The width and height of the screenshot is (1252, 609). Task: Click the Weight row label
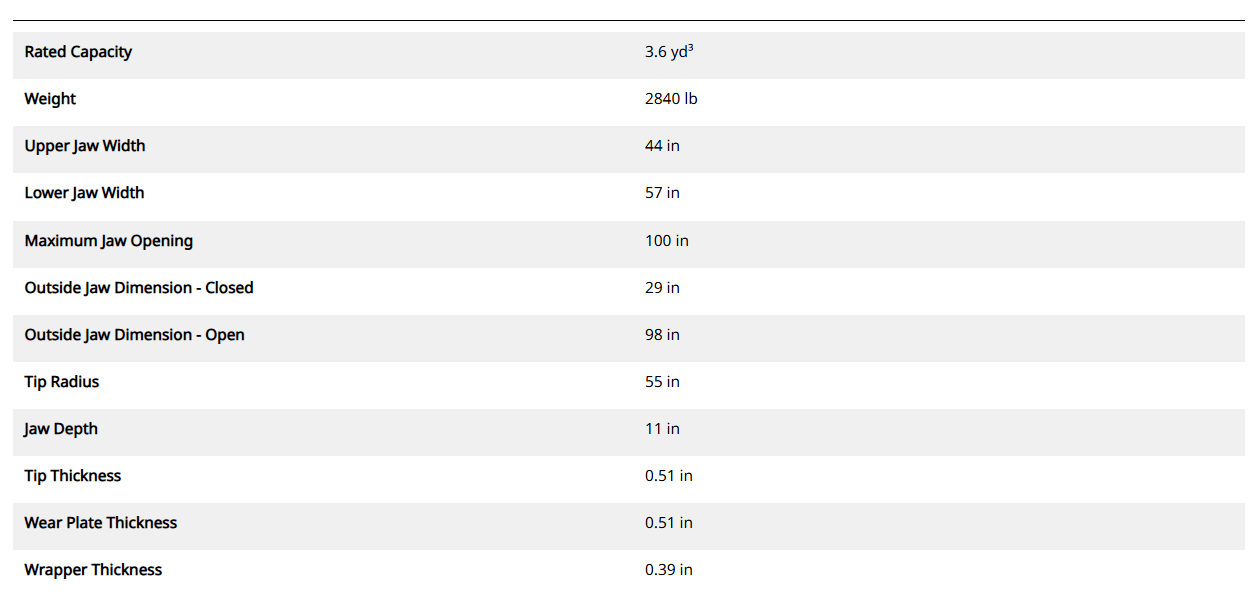point(50,99)
